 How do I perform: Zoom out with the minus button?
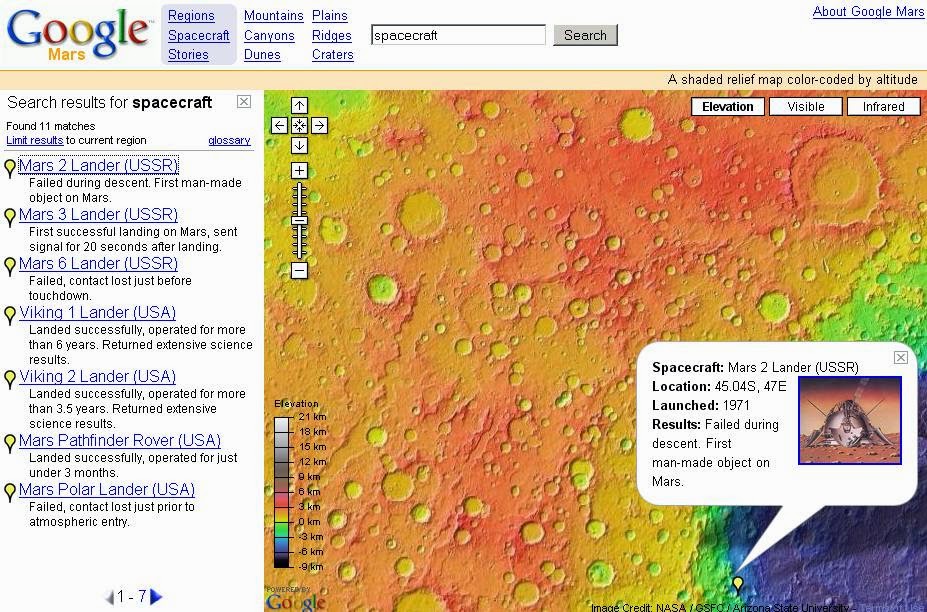point(299,271)
